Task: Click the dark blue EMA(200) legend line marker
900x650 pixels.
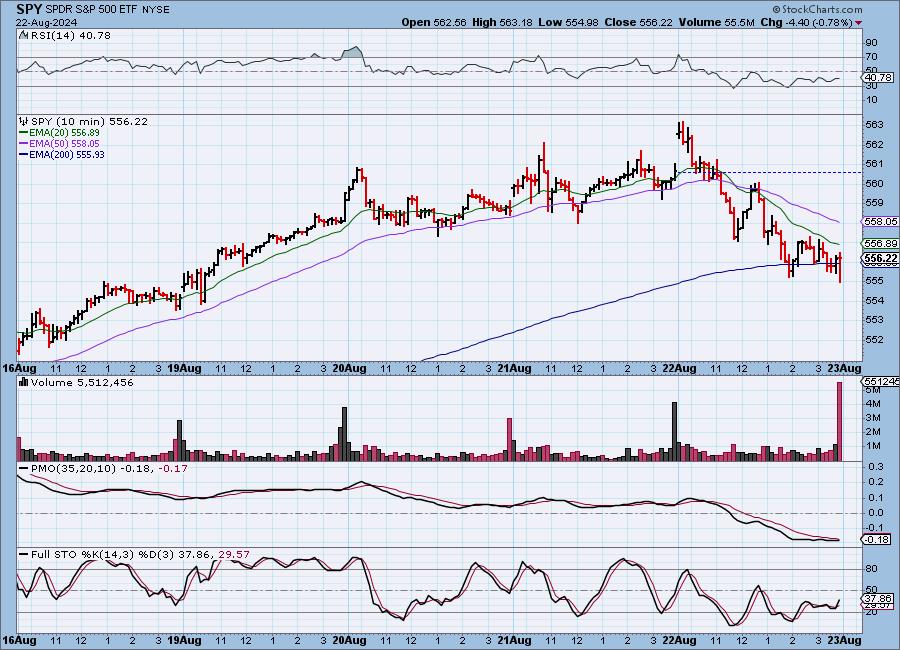Action: coord(23,154)
